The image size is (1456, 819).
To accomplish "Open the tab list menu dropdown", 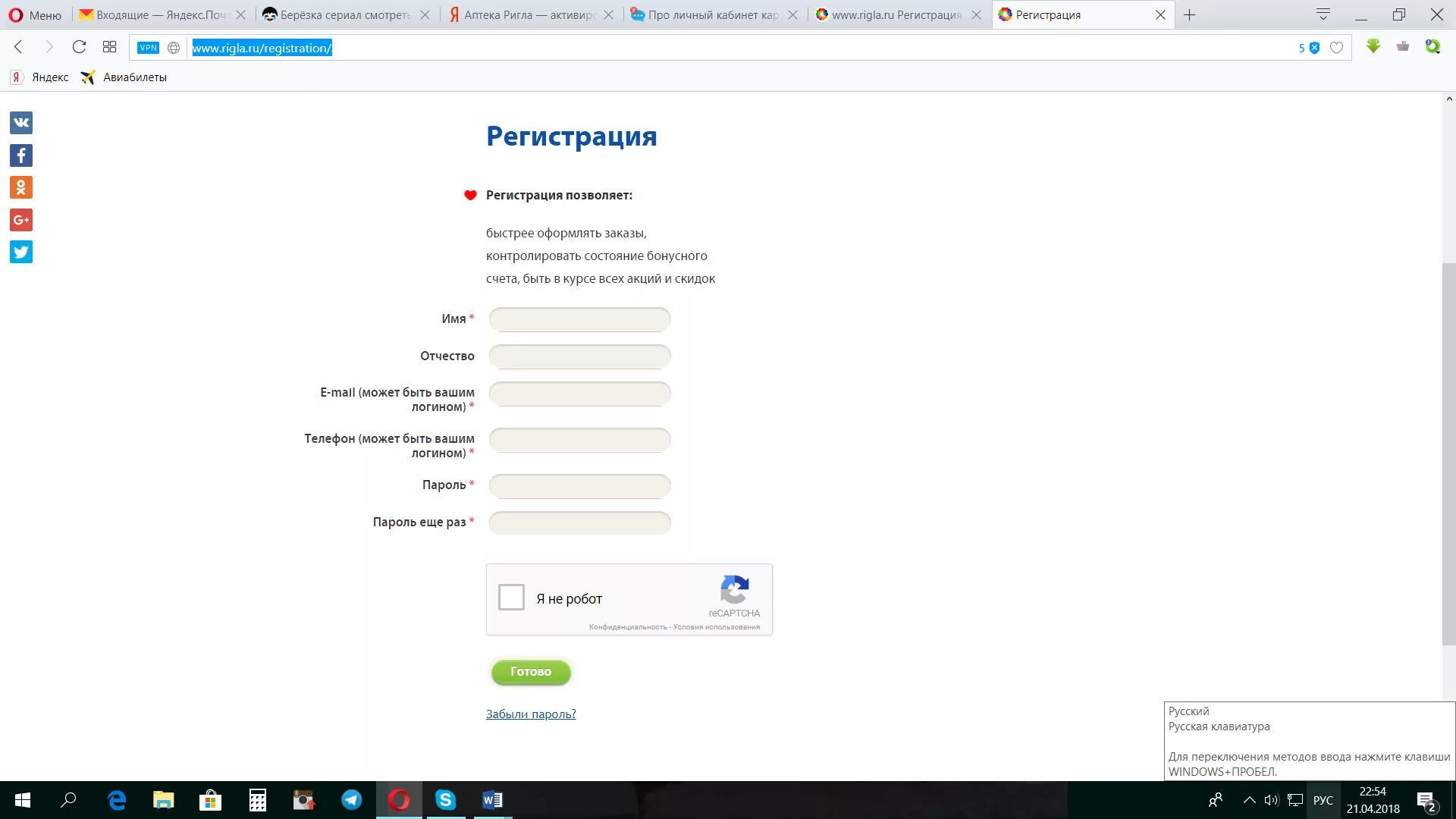I will point(1323,14).
